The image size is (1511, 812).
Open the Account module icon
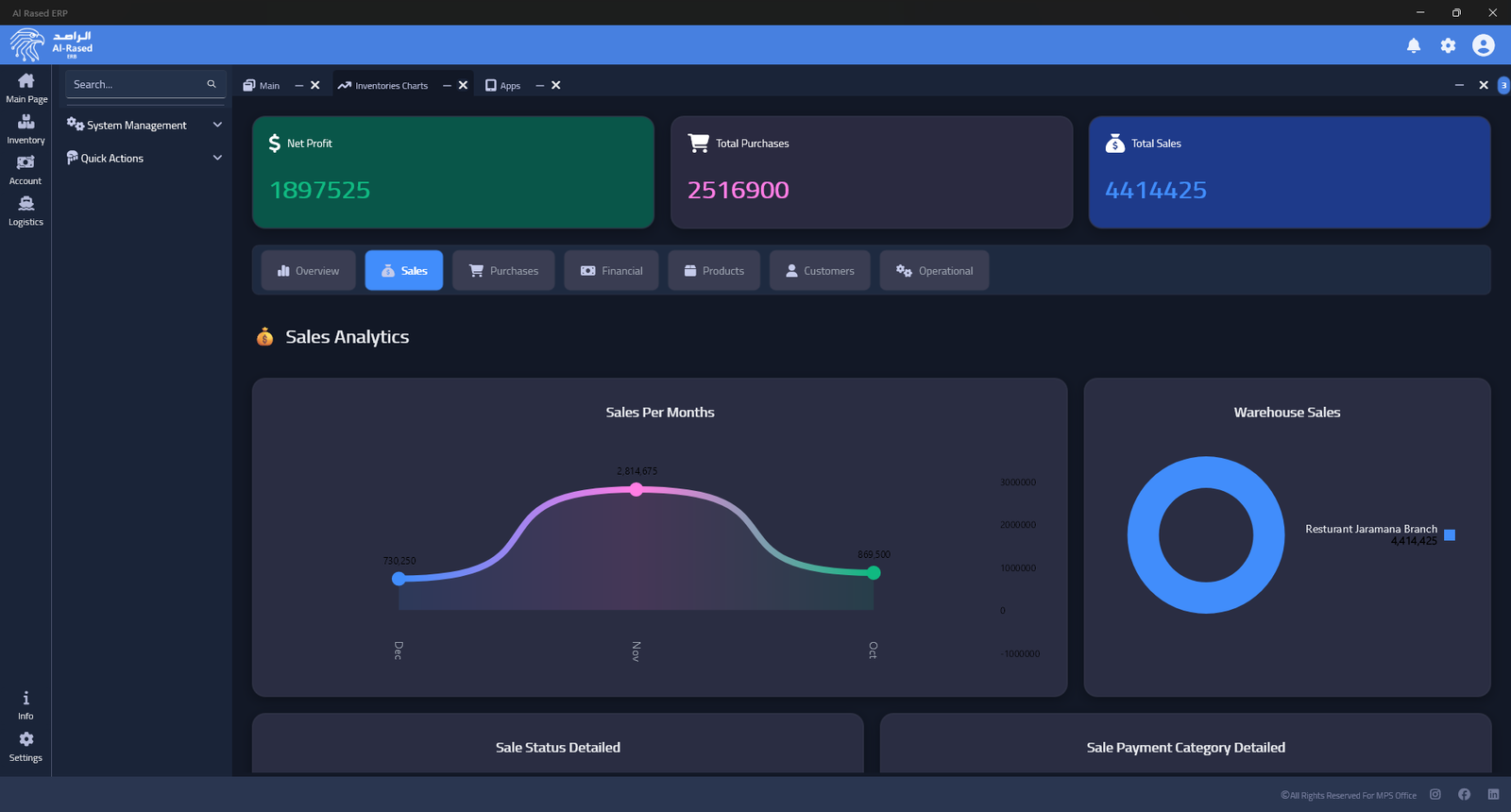point(25,169)
